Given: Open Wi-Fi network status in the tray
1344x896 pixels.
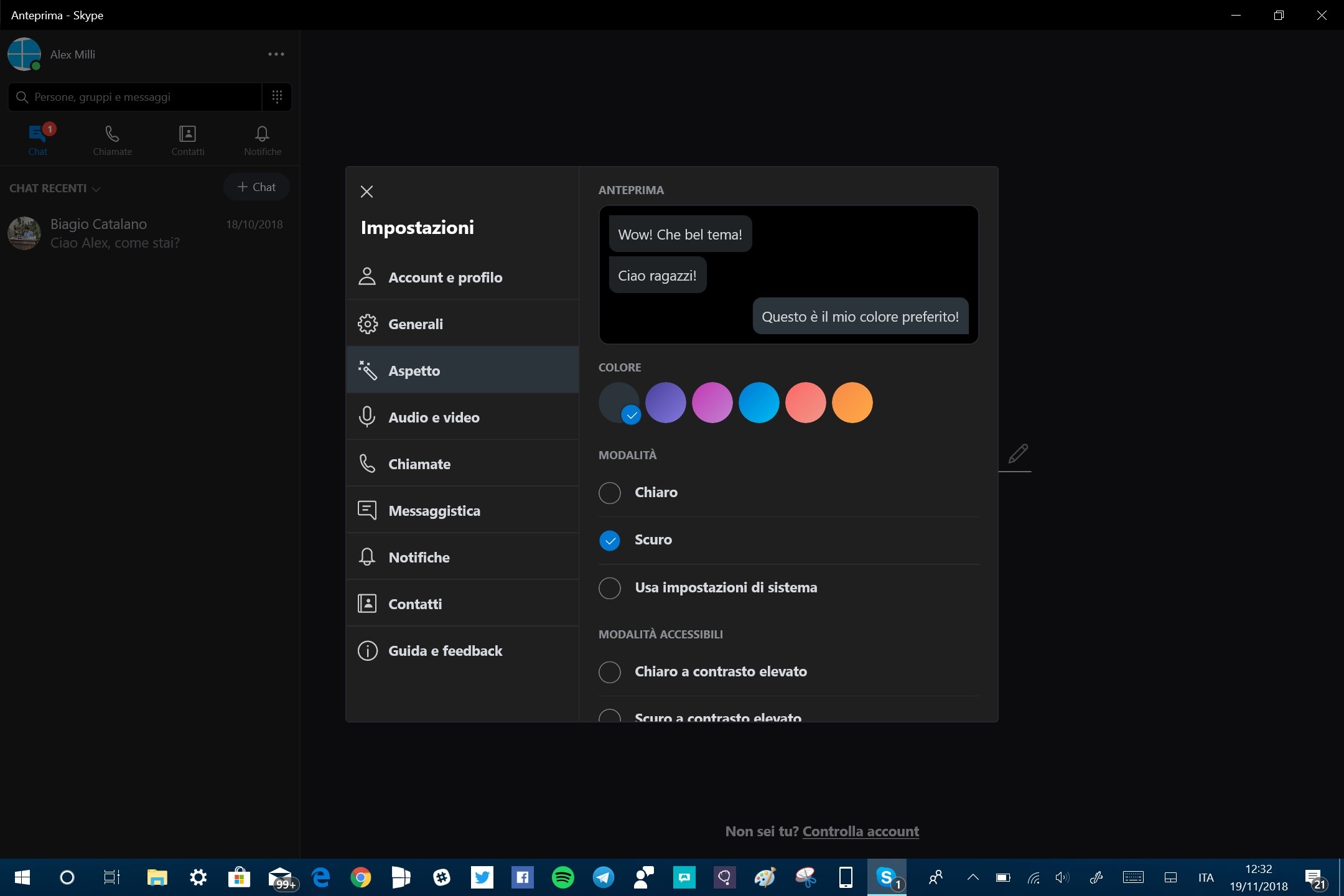Looking at the screenshot, I should [x=1034, y=877].
